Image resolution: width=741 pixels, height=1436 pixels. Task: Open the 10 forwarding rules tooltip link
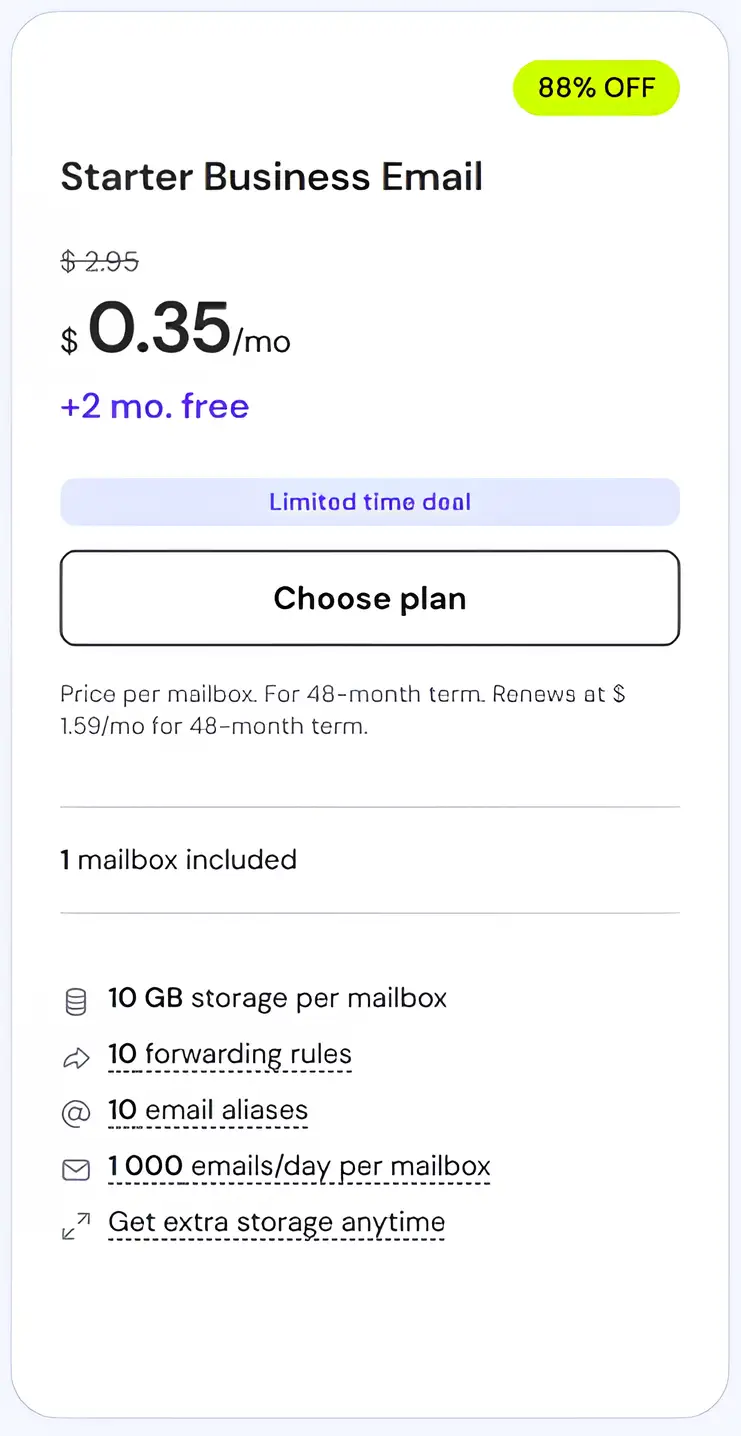pos(230,1055)
